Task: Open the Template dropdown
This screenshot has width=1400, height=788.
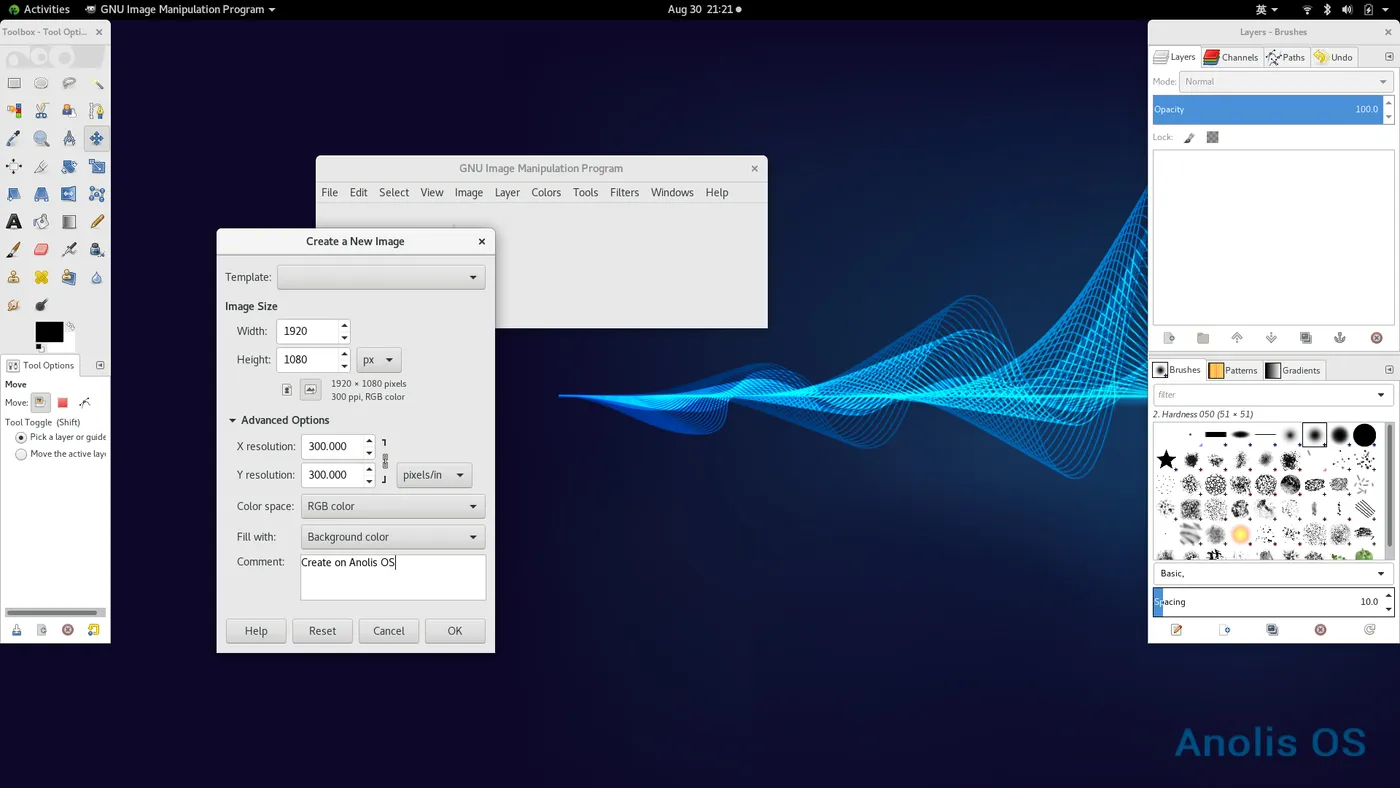Action: 381,277
